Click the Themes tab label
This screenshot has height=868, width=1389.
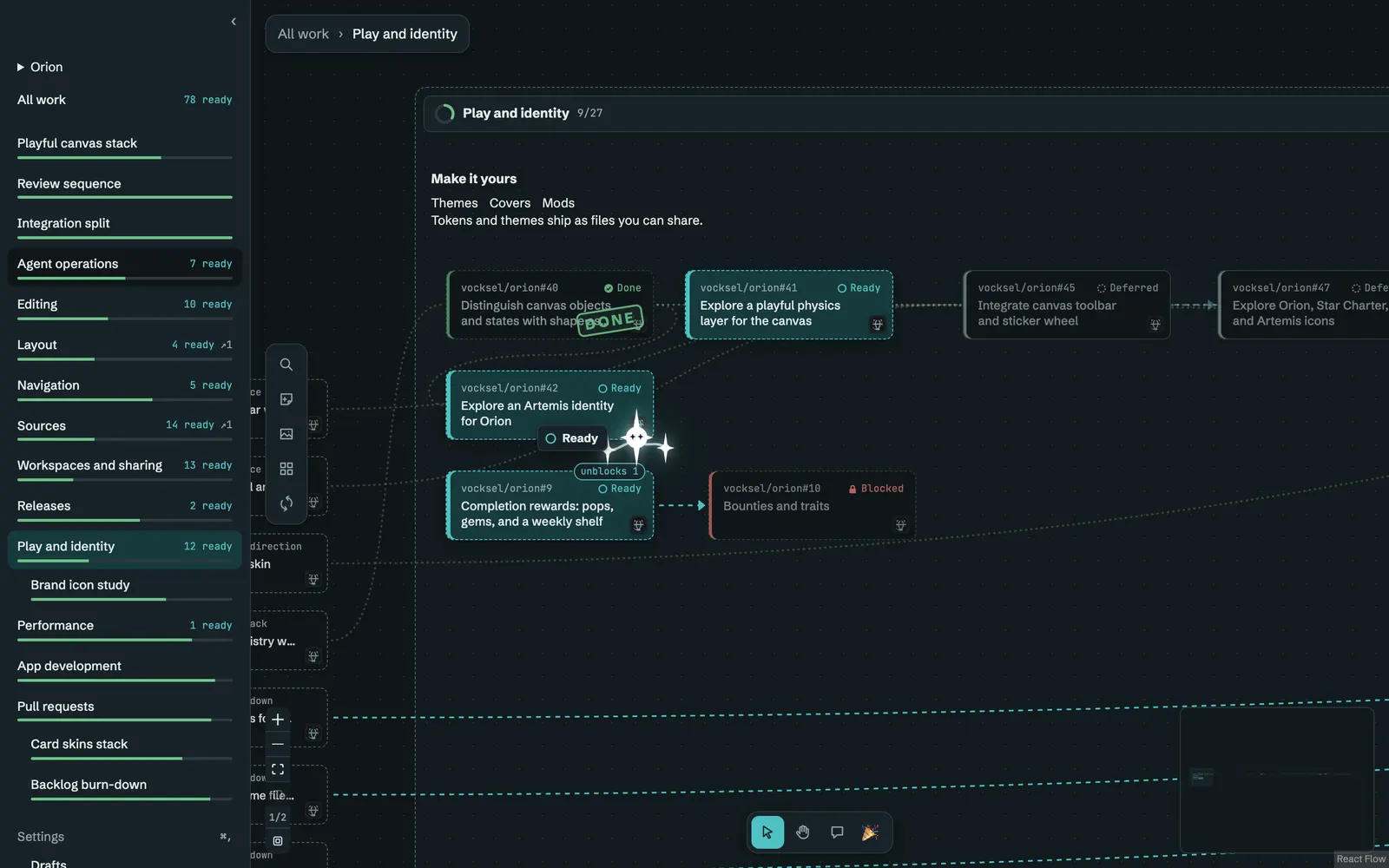click(x=454, y=203)
